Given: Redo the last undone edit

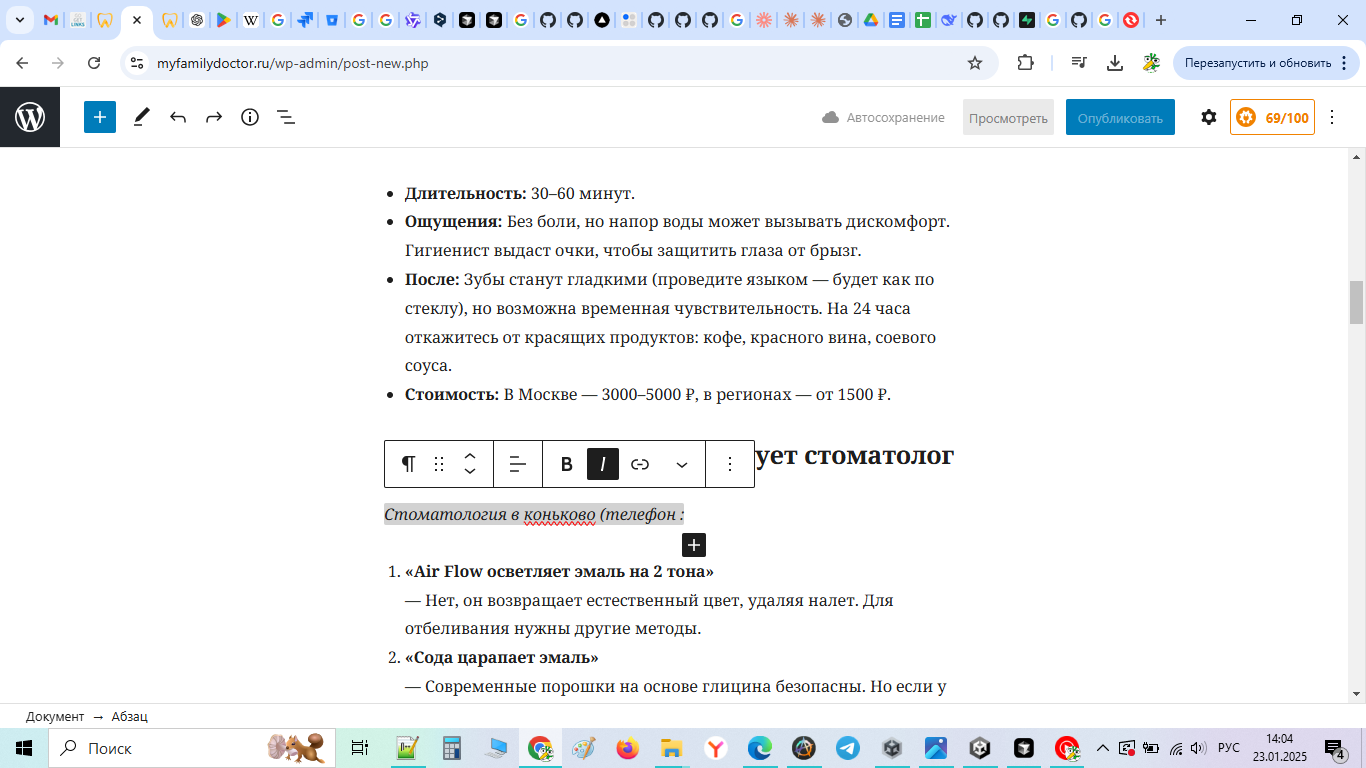Looking at the screenshot, I should [x=214, y=117].
